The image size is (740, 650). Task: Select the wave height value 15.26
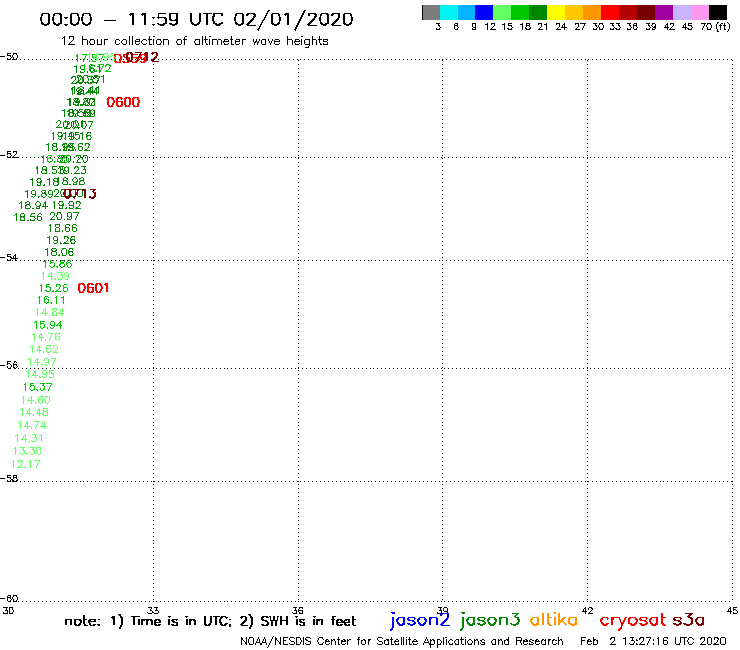pos(54,288)
